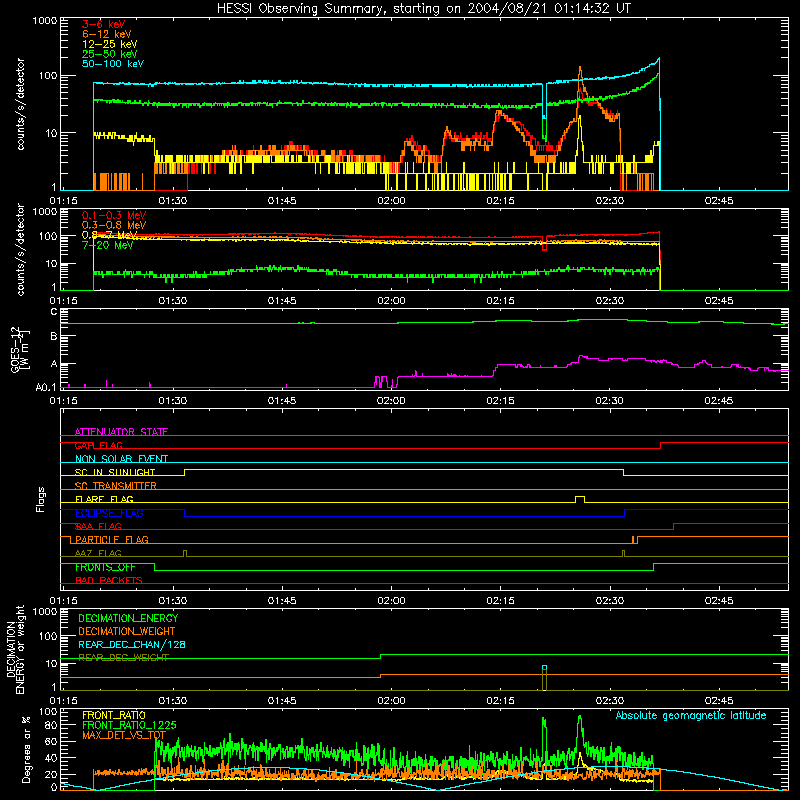Select the SC_IN_SUNLIGHT flag label
The image size is (800, 800).
(x=115, y=472)
